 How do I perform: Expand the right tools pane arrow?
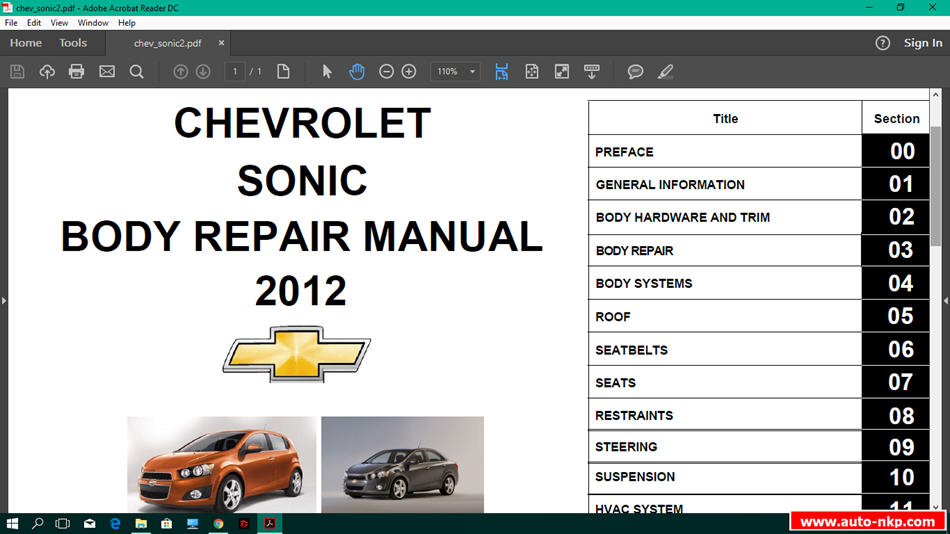[946, 300]
